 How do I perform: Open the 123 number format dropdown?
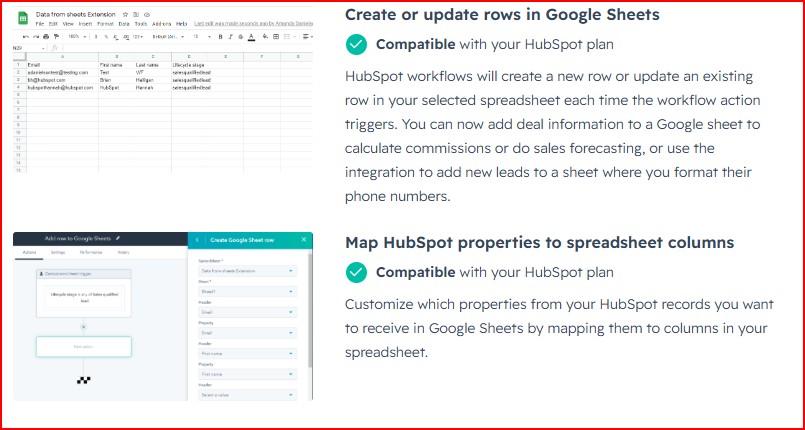[138, 36]
